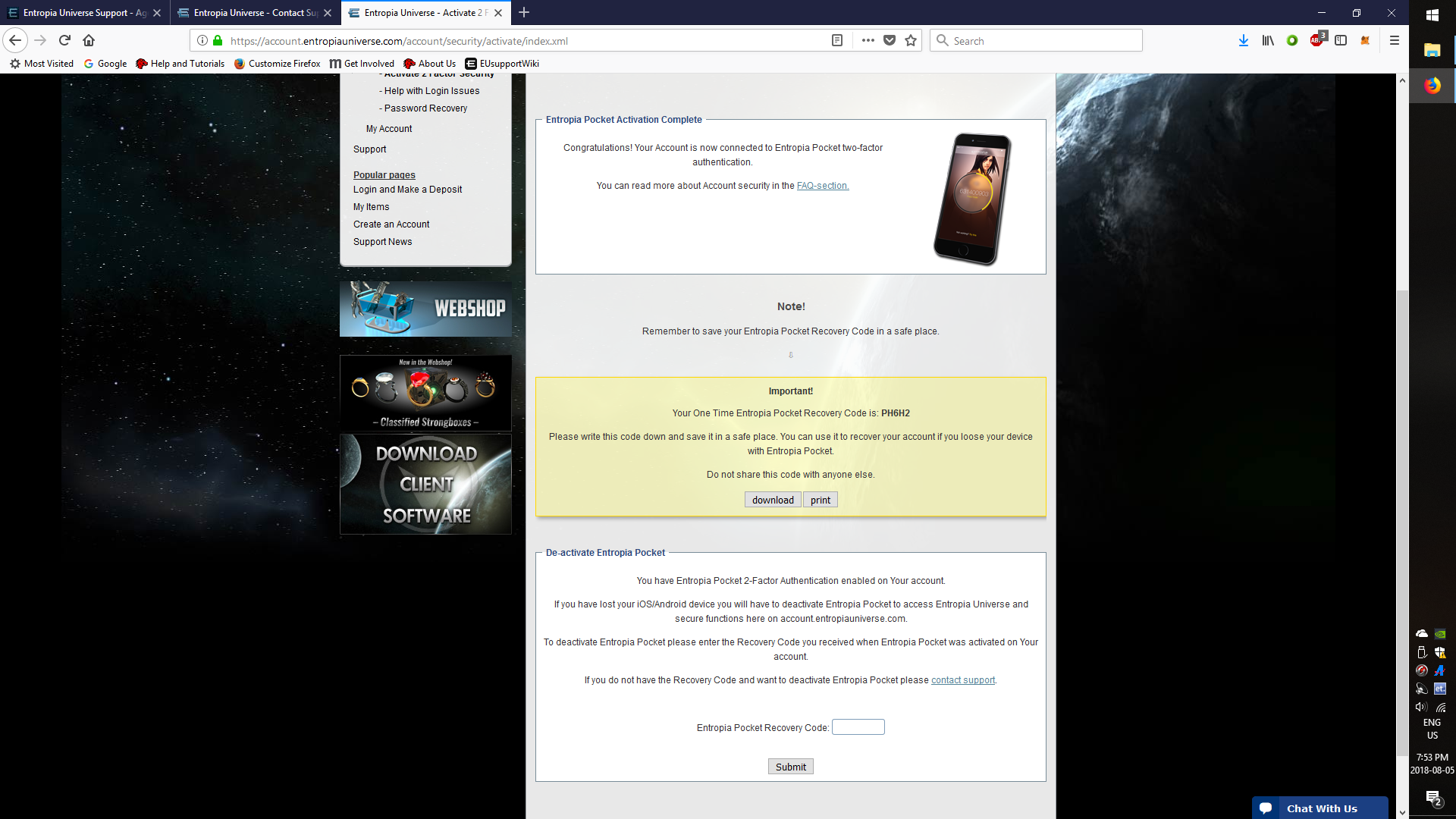Open the Adblock Plus extension
1456x819 pixels.
click(1317, 40)
